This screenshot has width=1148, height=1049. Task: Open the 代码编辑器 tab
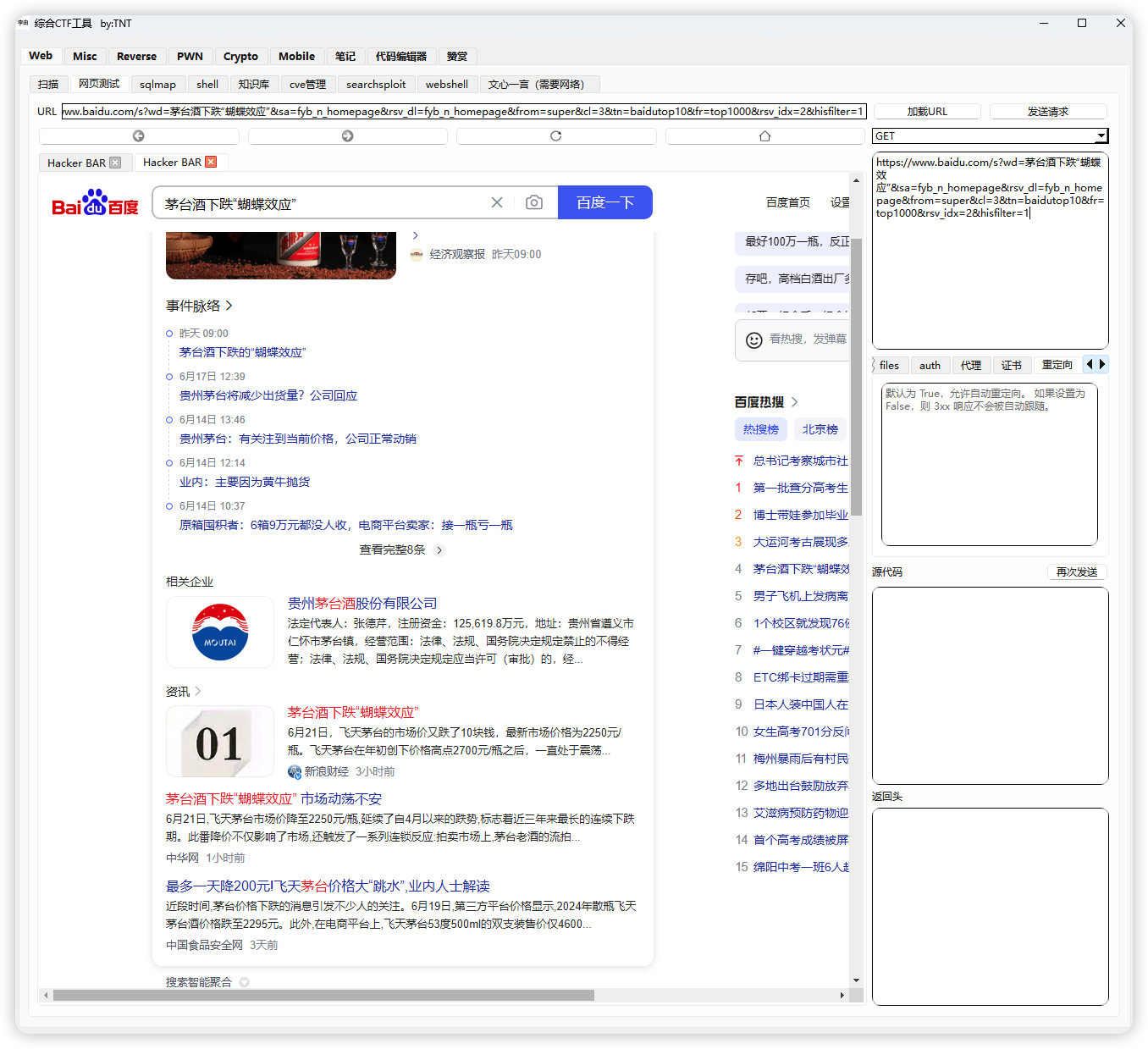tap(401, 56)
